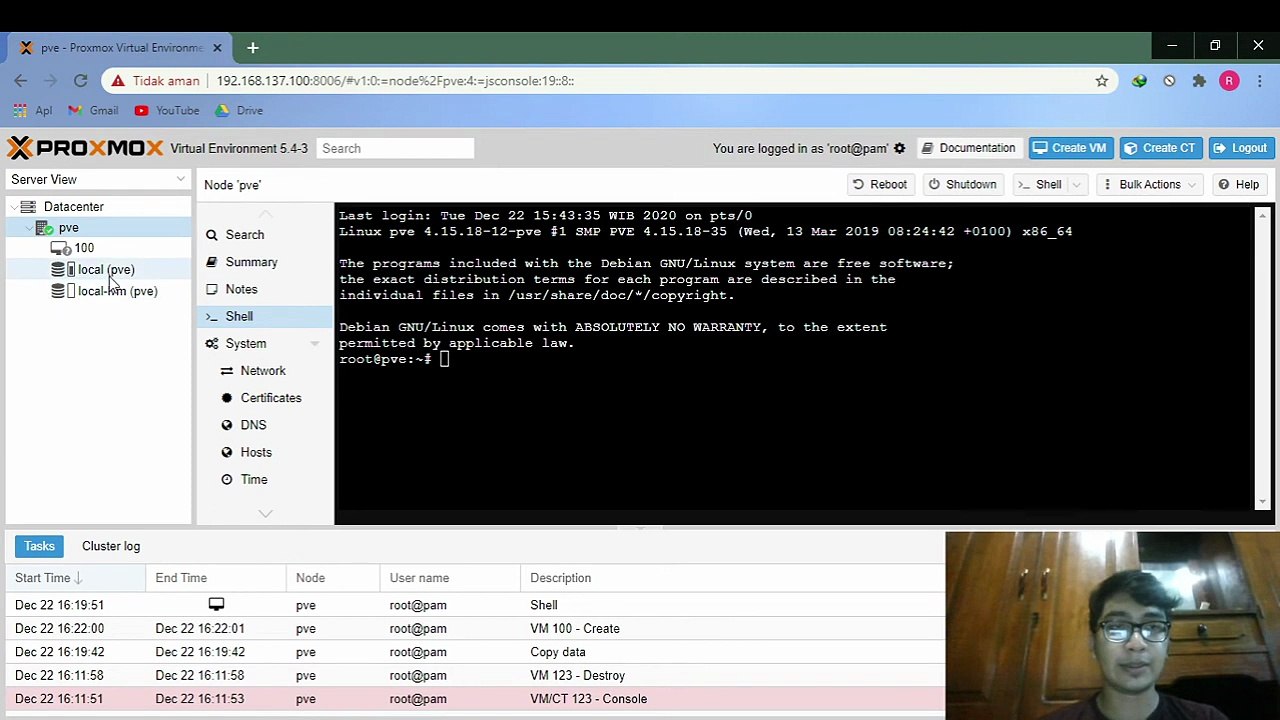Open Gmail bookmark
This screenshot has width=1280, height=720.
coord(94,110)
